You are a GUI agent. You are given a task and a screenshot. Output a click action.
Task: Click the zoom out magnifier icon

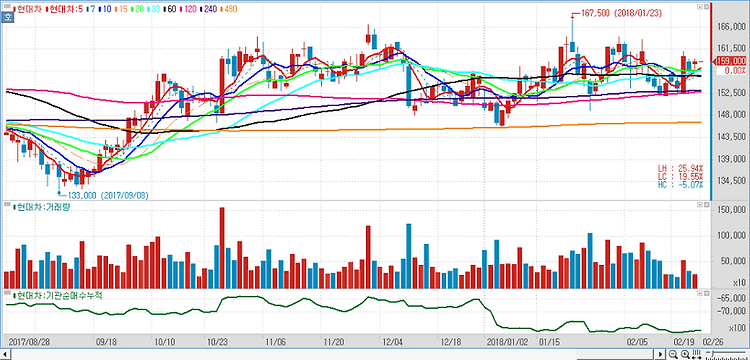(x=673, y=354)
